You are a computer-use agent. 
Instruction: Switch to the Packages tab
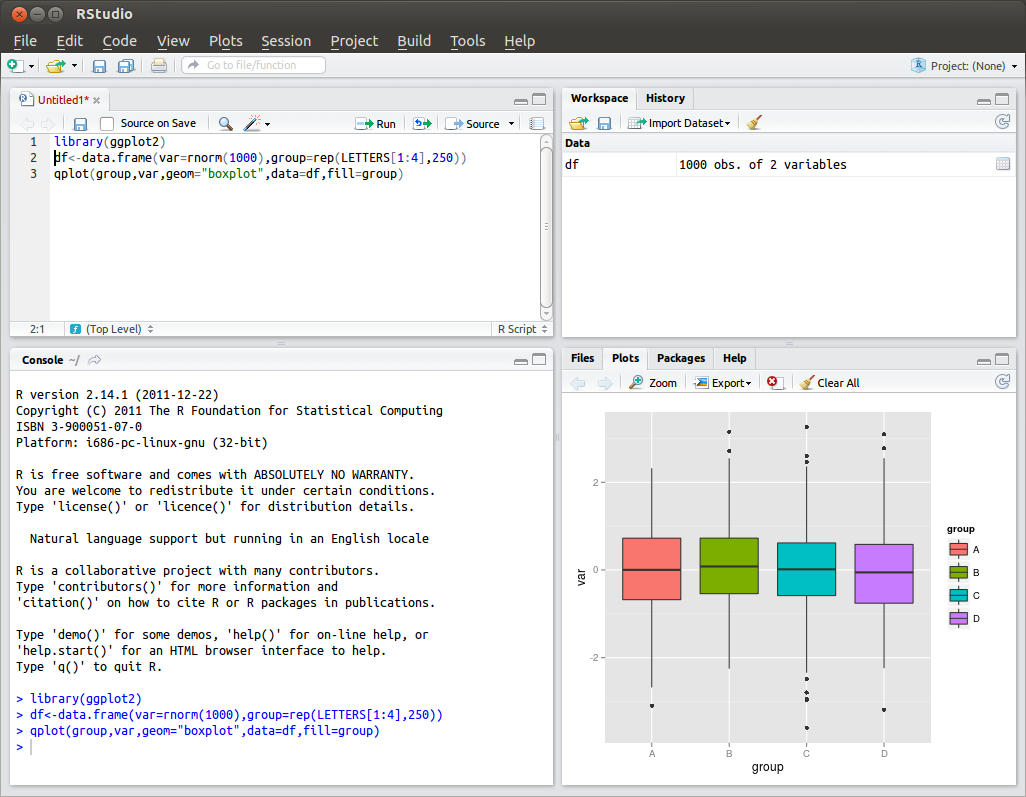tap(680, 358)
